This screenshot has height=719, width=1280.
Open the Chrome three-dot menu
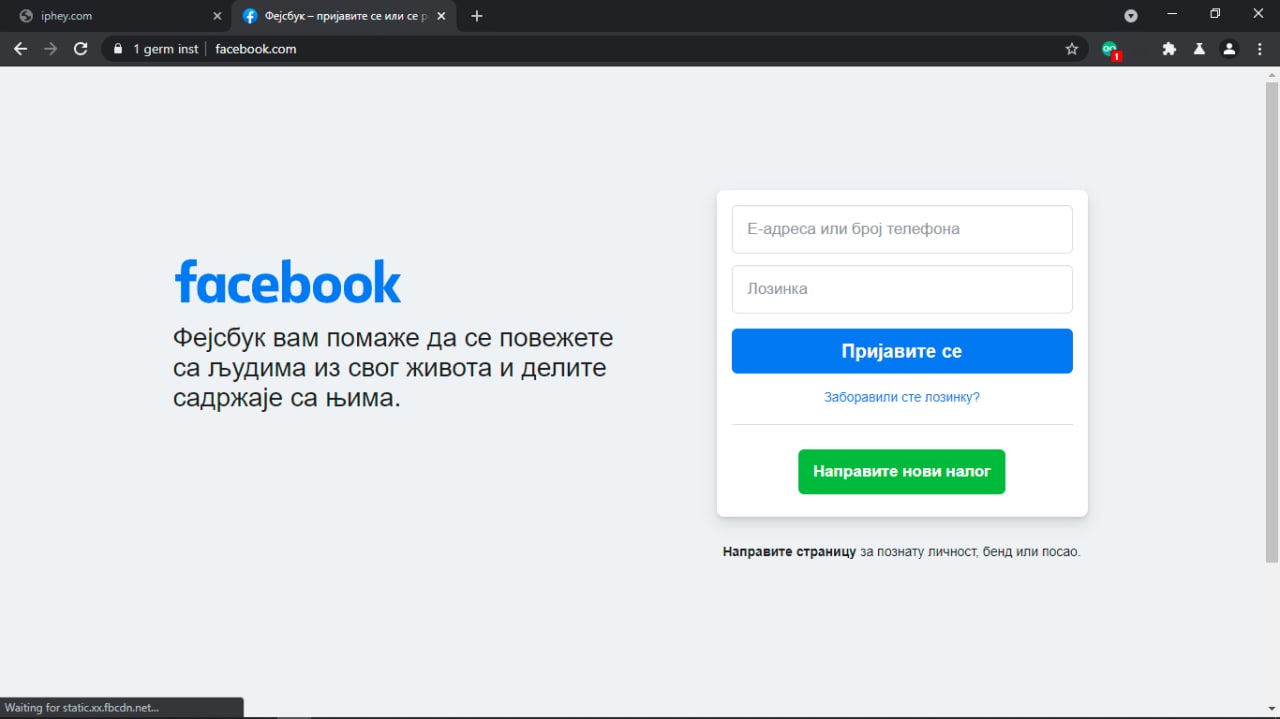(x=1260, y=49)
